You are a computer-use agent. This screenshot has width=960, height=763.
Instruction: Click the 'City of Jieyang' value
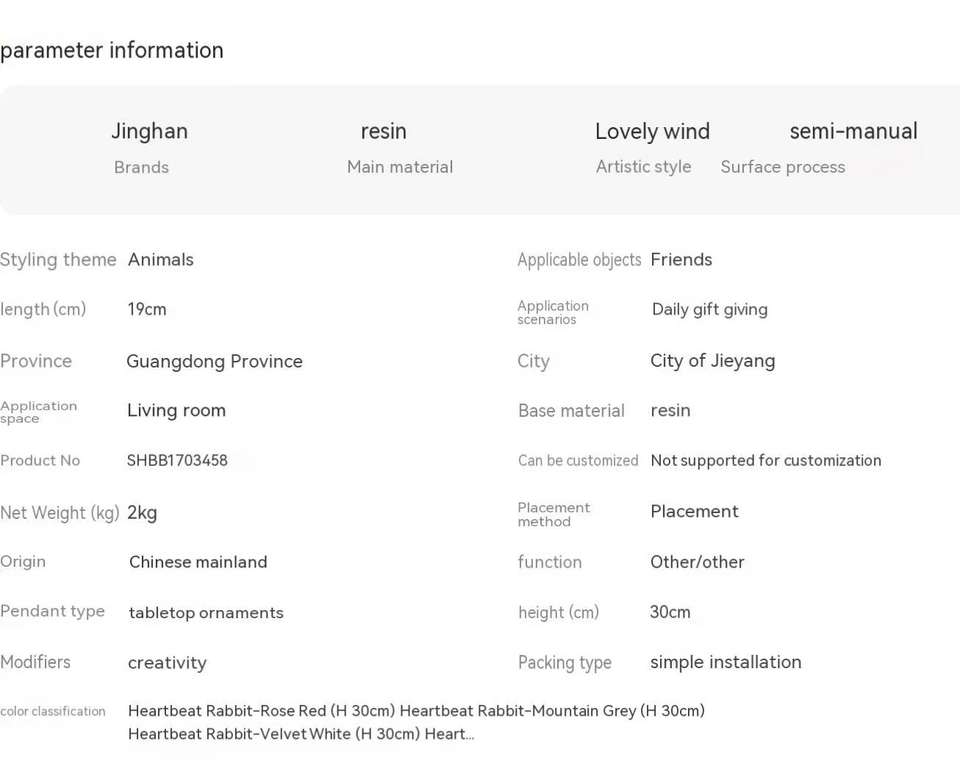click(x=712, y=361)
